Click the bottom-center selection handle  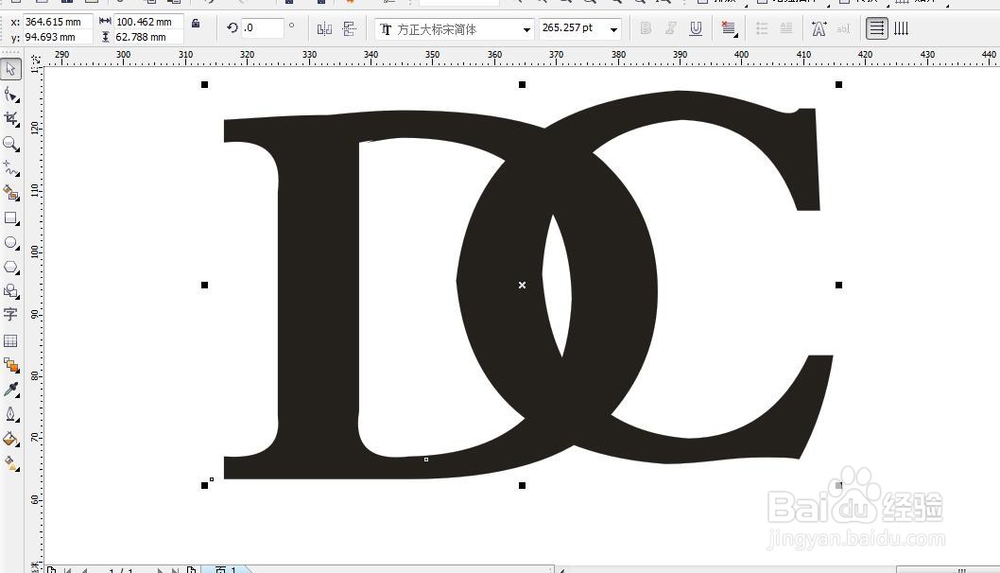522,486
